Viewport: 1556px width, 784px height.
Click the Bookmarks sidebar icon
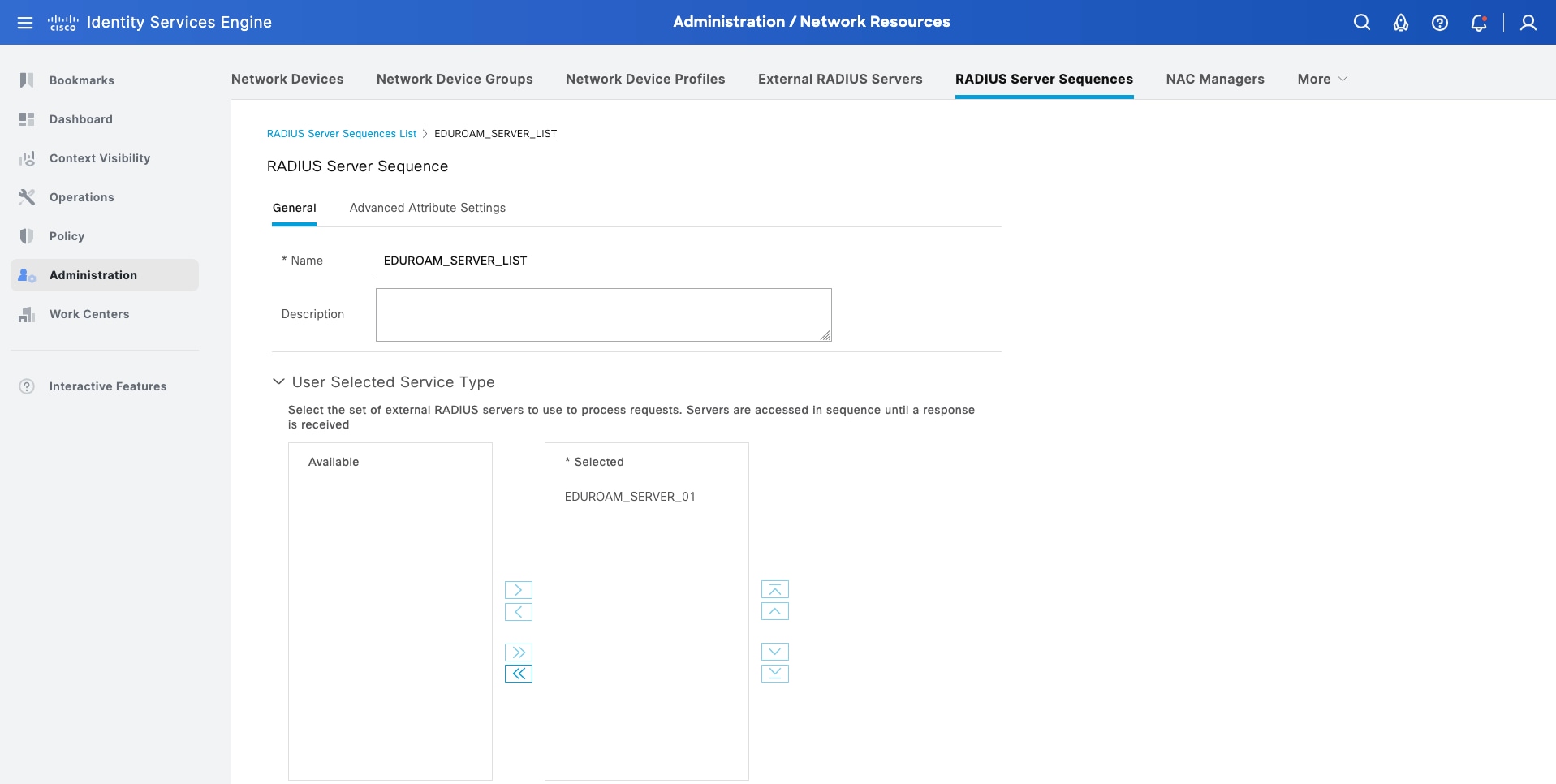27,80
